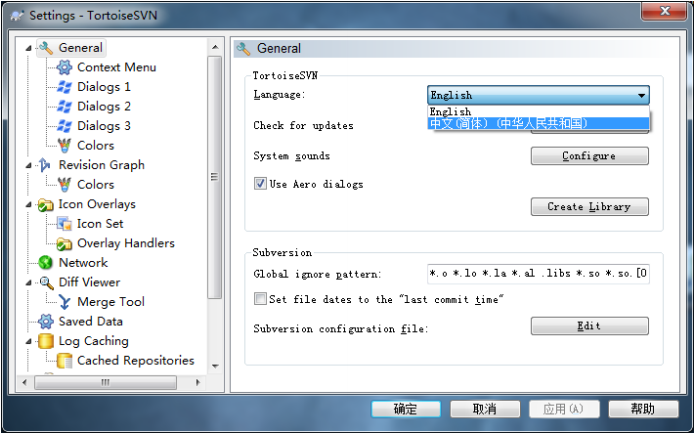Click the Icon Set icon
This screenshot has width=695, height=434.
(x=64, y=224)
